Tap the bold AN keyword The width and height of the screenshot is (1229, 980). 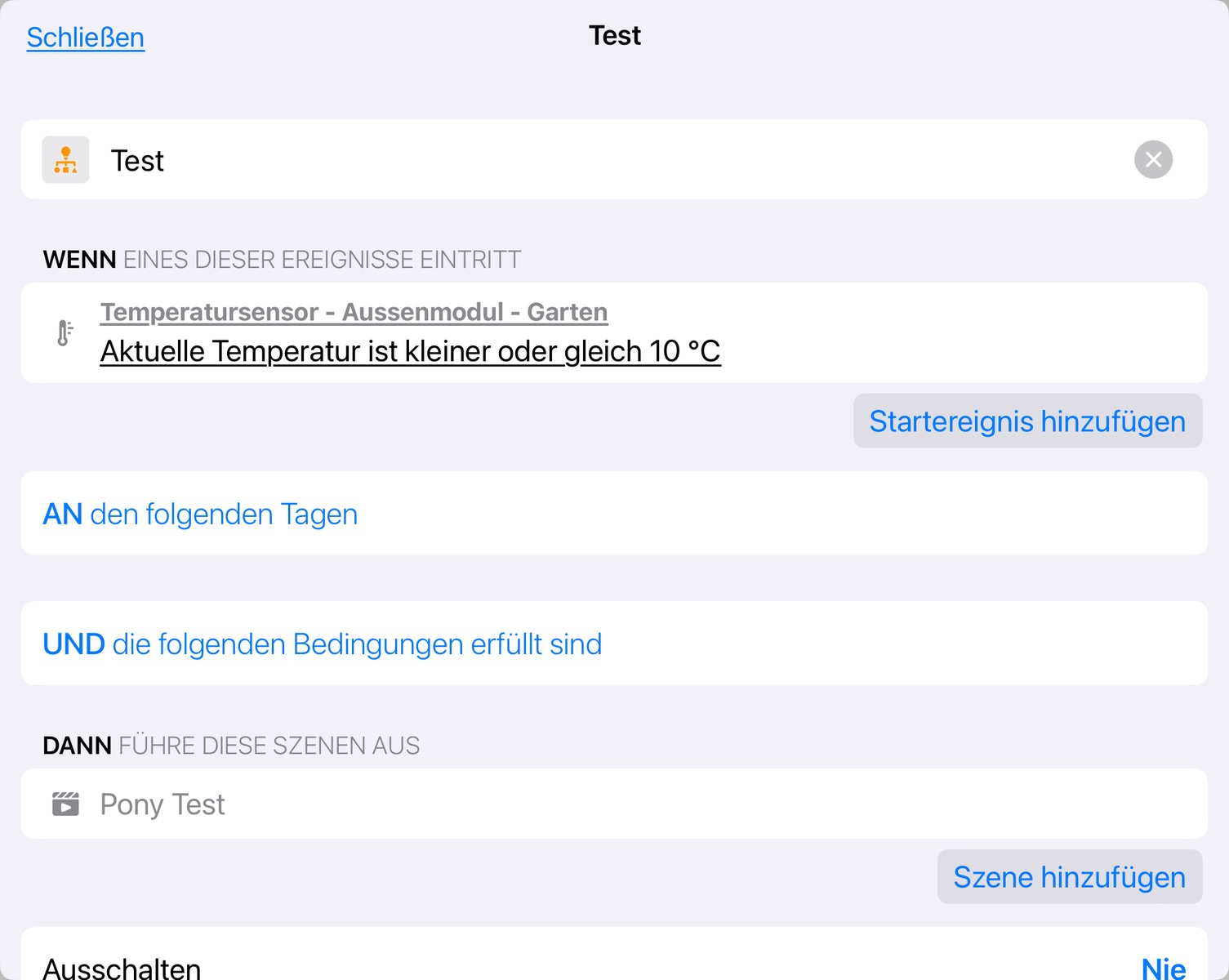click(x=63, y=514)
